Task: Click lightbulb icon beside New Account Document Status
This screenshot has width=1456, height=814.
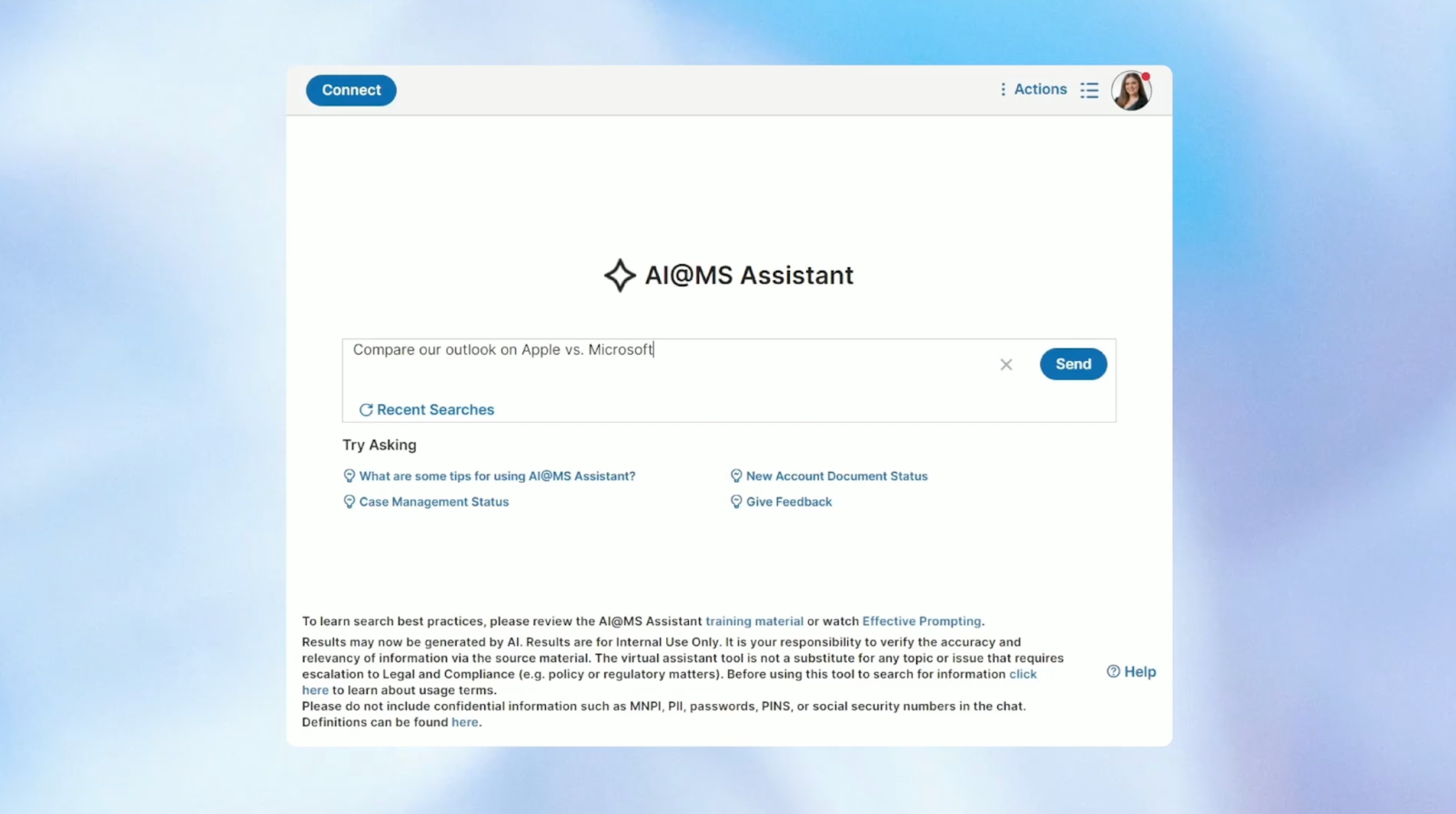Action: coord(736,476)
